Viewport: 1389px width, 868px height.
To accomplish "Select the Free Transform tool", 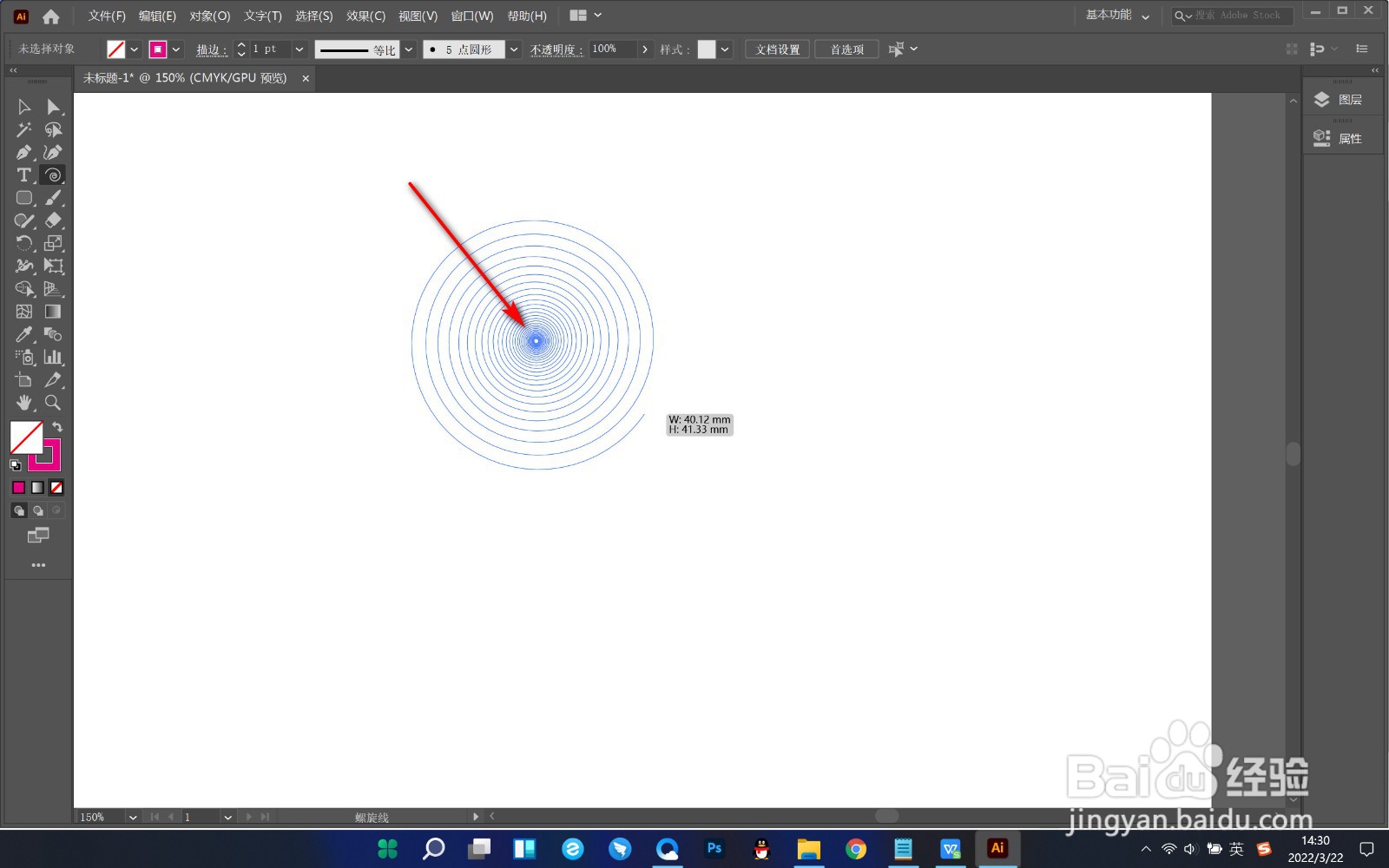I will [x=53, y=266].
